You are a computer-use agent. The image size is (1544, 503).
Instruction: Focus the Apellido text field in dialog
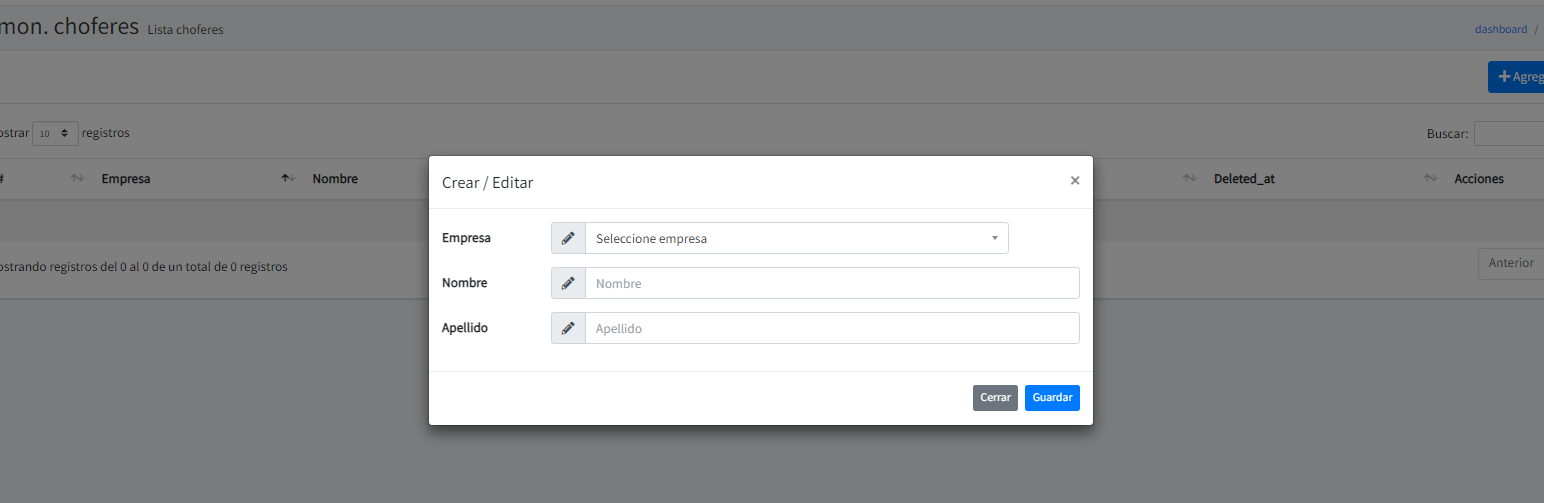831,328
